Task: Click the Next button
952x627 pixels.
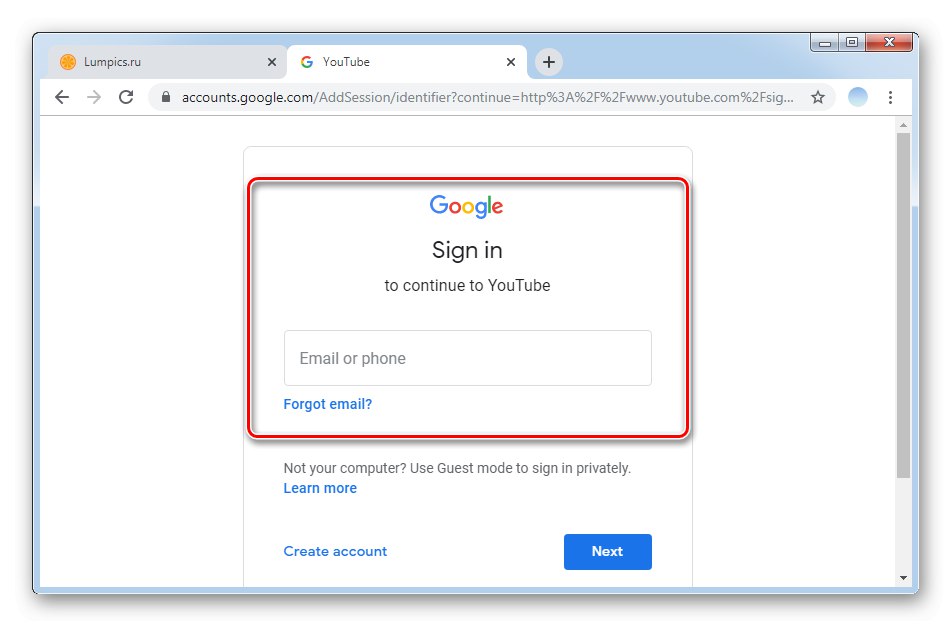Action: 607,552
